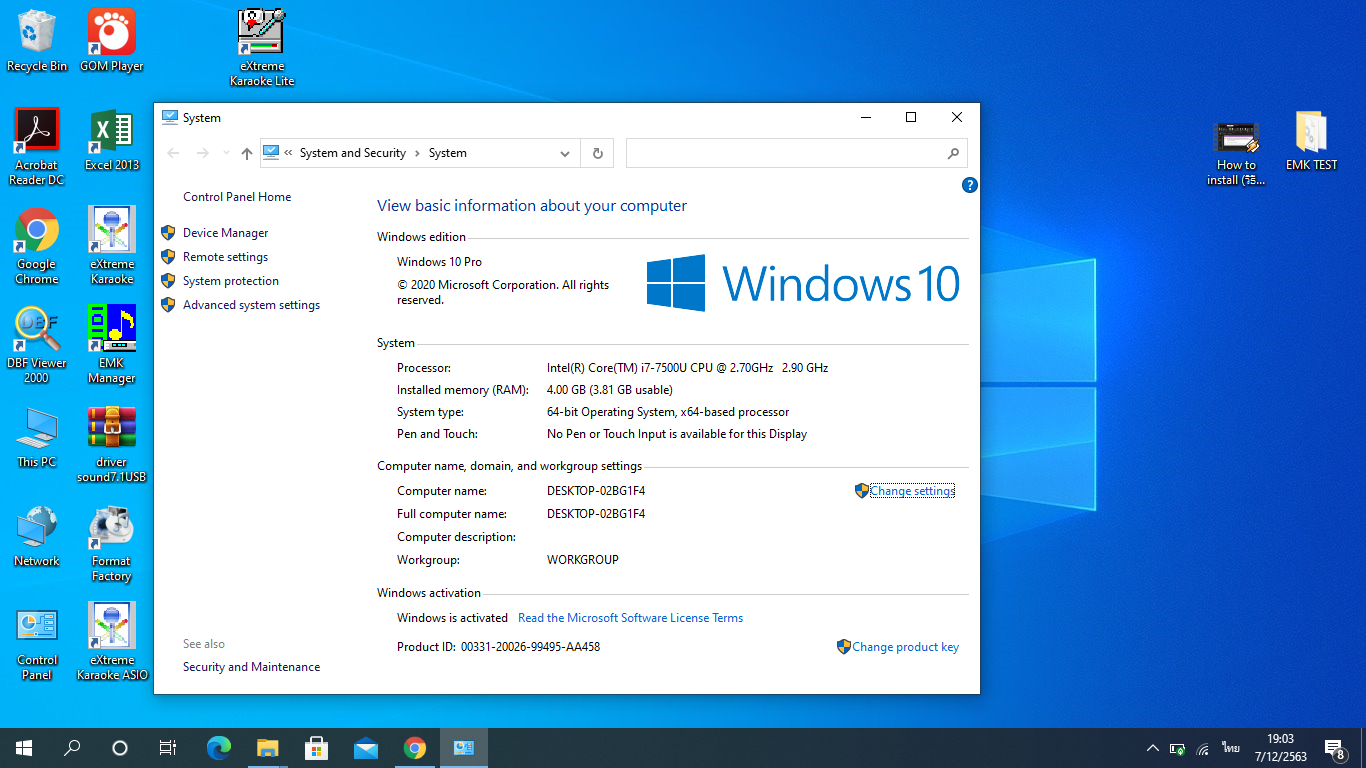
Task: Click the System control panel taskbar button
Action: [x=464, y=748]
